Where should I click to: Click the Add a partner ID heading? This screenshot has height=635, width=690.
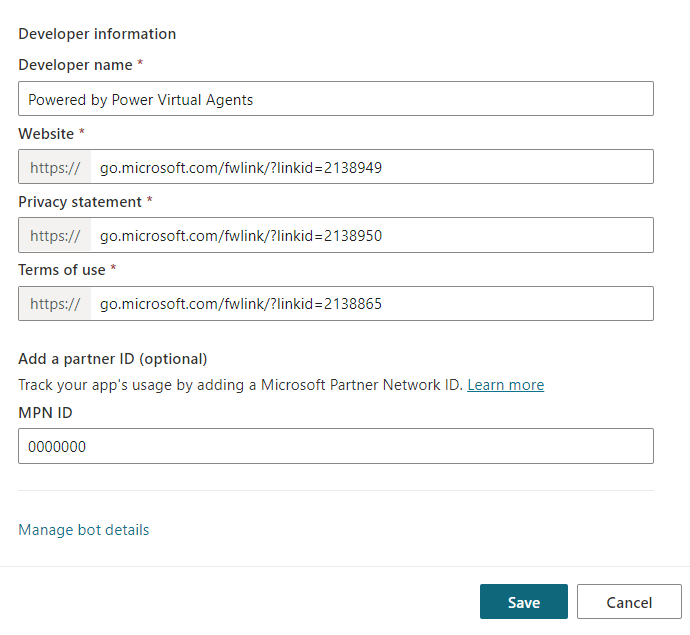112,359
